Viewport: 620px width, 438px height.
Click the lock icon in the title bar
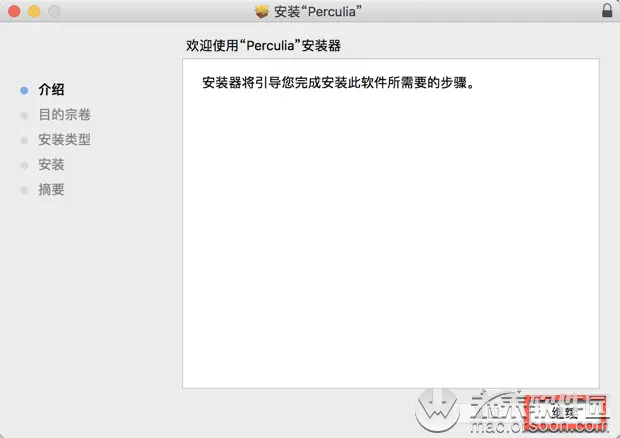point(607,11)
